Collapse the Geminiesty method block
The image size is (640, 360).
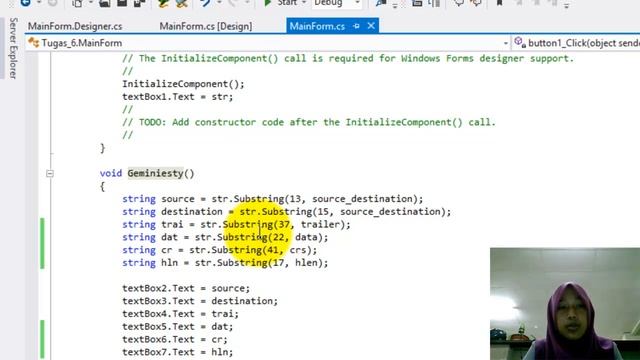click(x=50, y=173)
